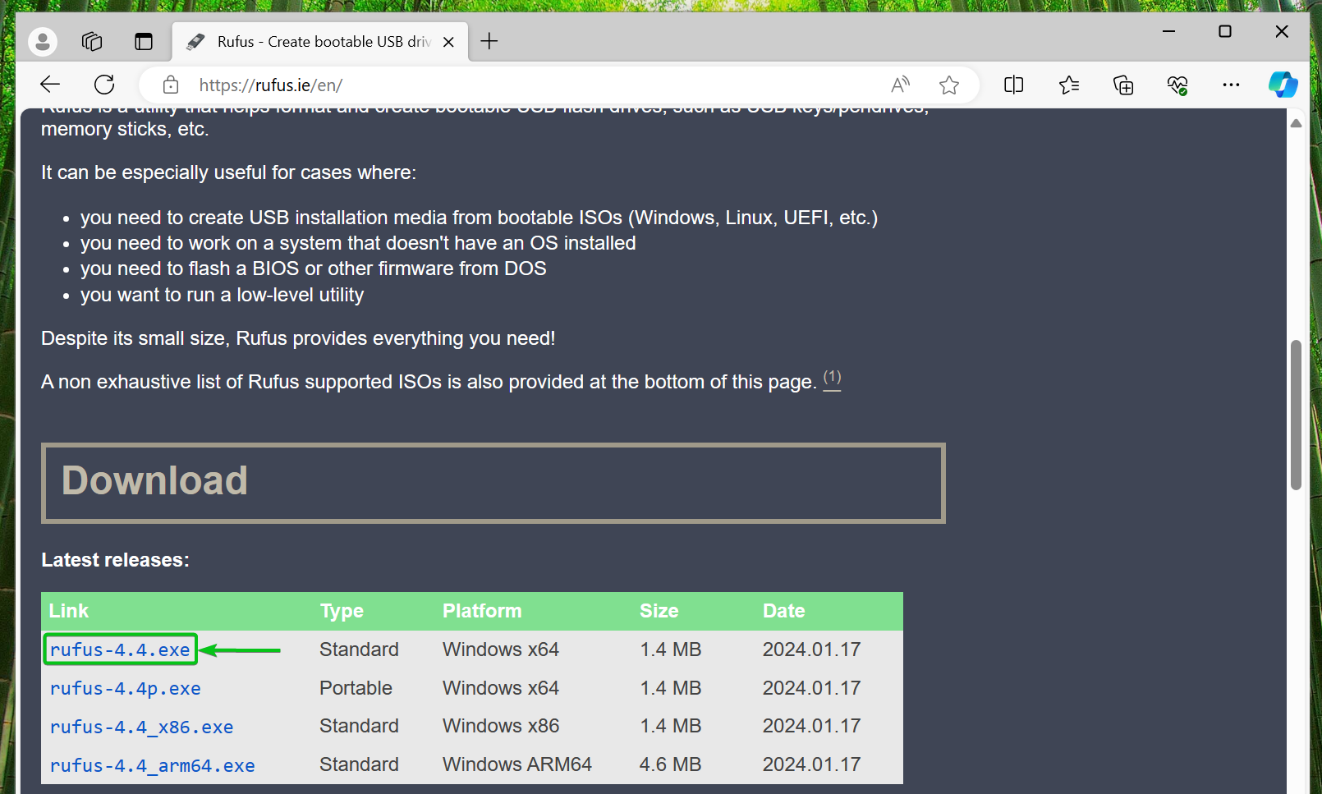The width and height of the screenshot is (1322, 794).
Task: Click 'Despite its small size' sentence
Action: click(x=298, y=339)
